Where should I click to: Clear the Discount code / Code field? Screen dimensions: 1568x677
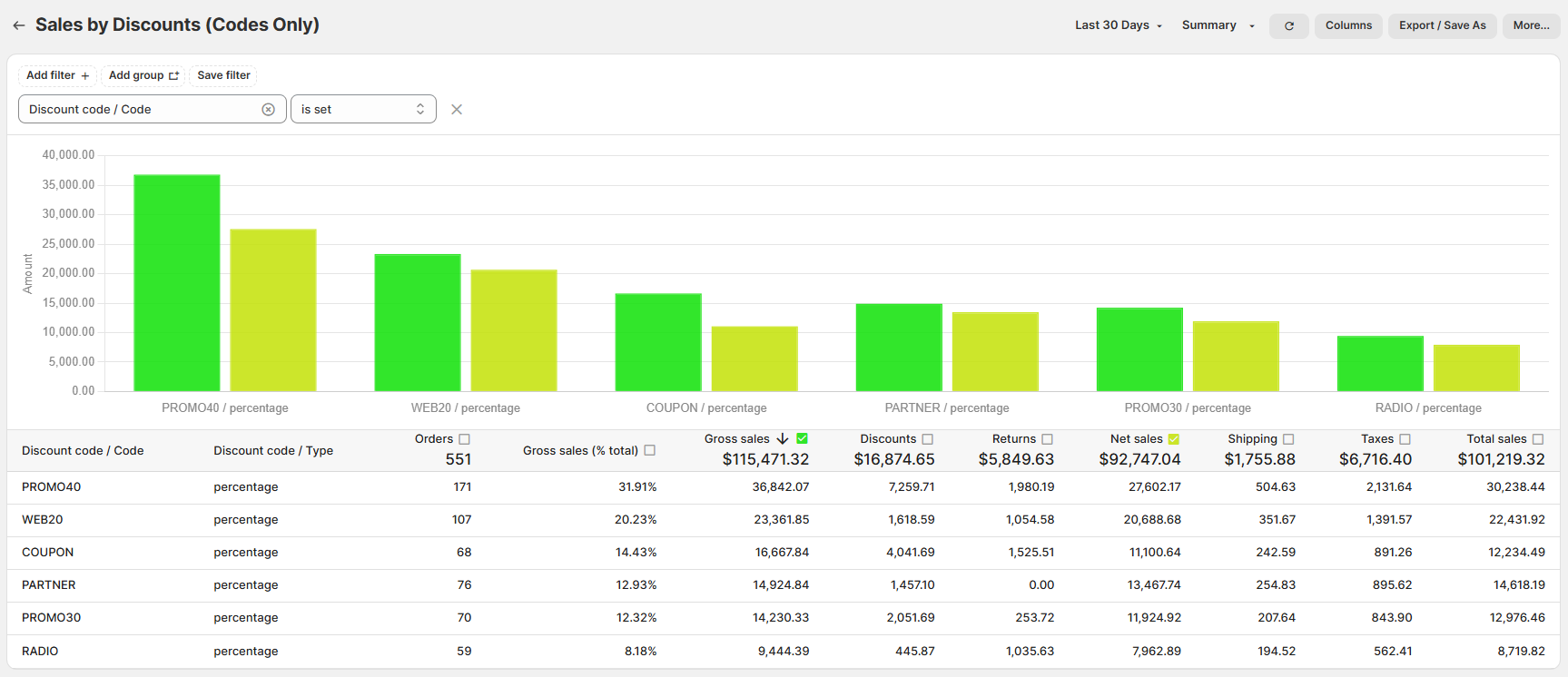click(x=268, y=110)
